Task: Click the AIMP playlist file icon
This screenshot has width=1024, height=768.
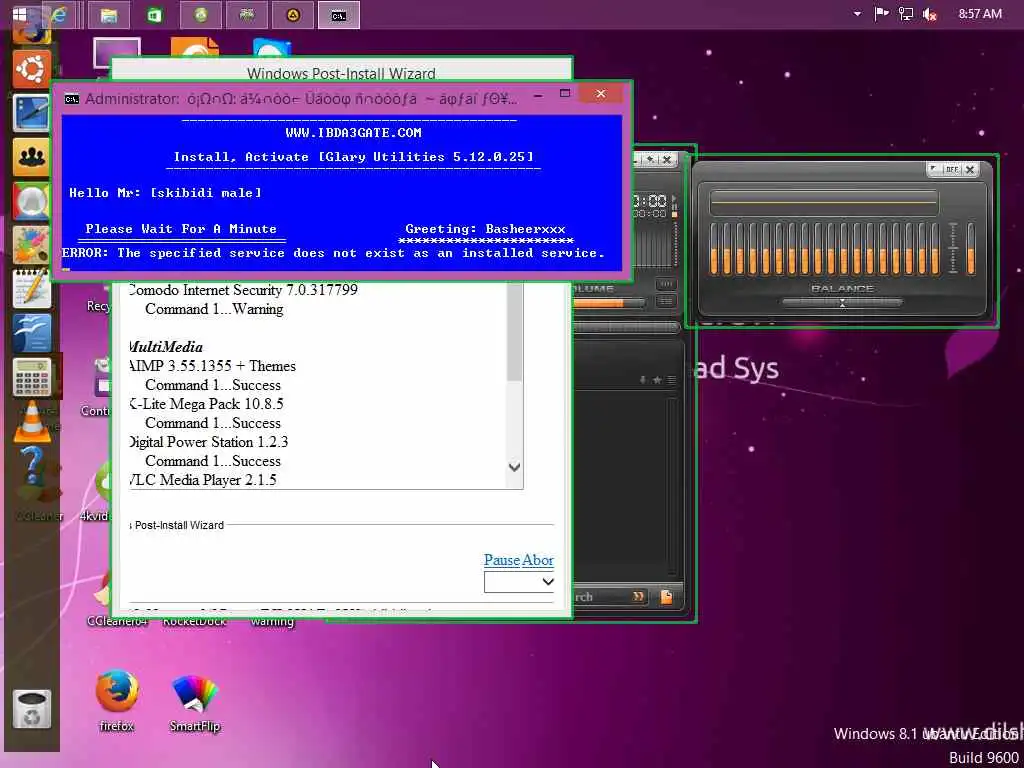Action: coord(666,596)
